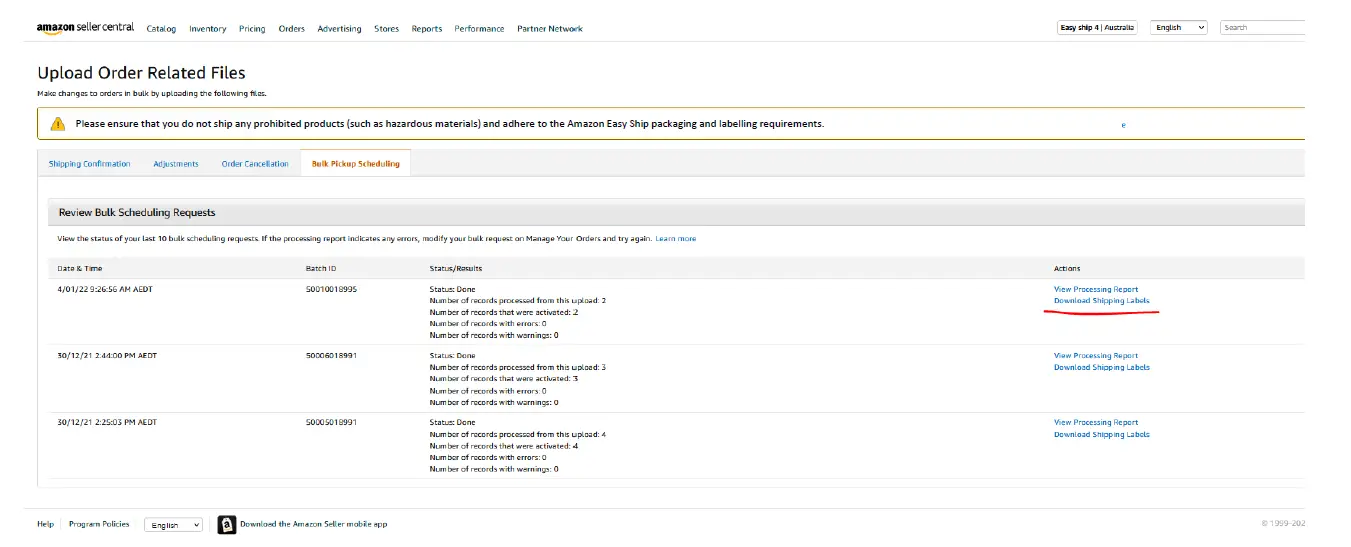
Task: Click the 4/01/22 9:26:56 AM AEDT timestamp
Action: [103, 289]
